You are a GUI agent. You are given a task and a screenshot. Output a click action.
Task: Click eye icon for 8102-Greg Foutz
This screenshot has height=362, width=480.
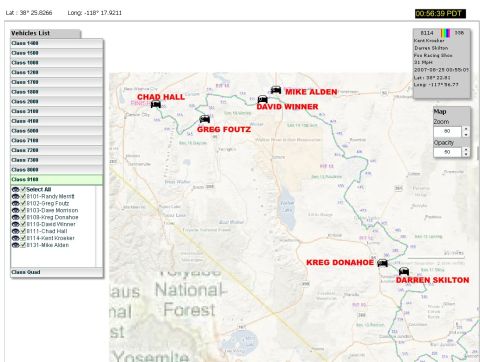pos(15,203)
